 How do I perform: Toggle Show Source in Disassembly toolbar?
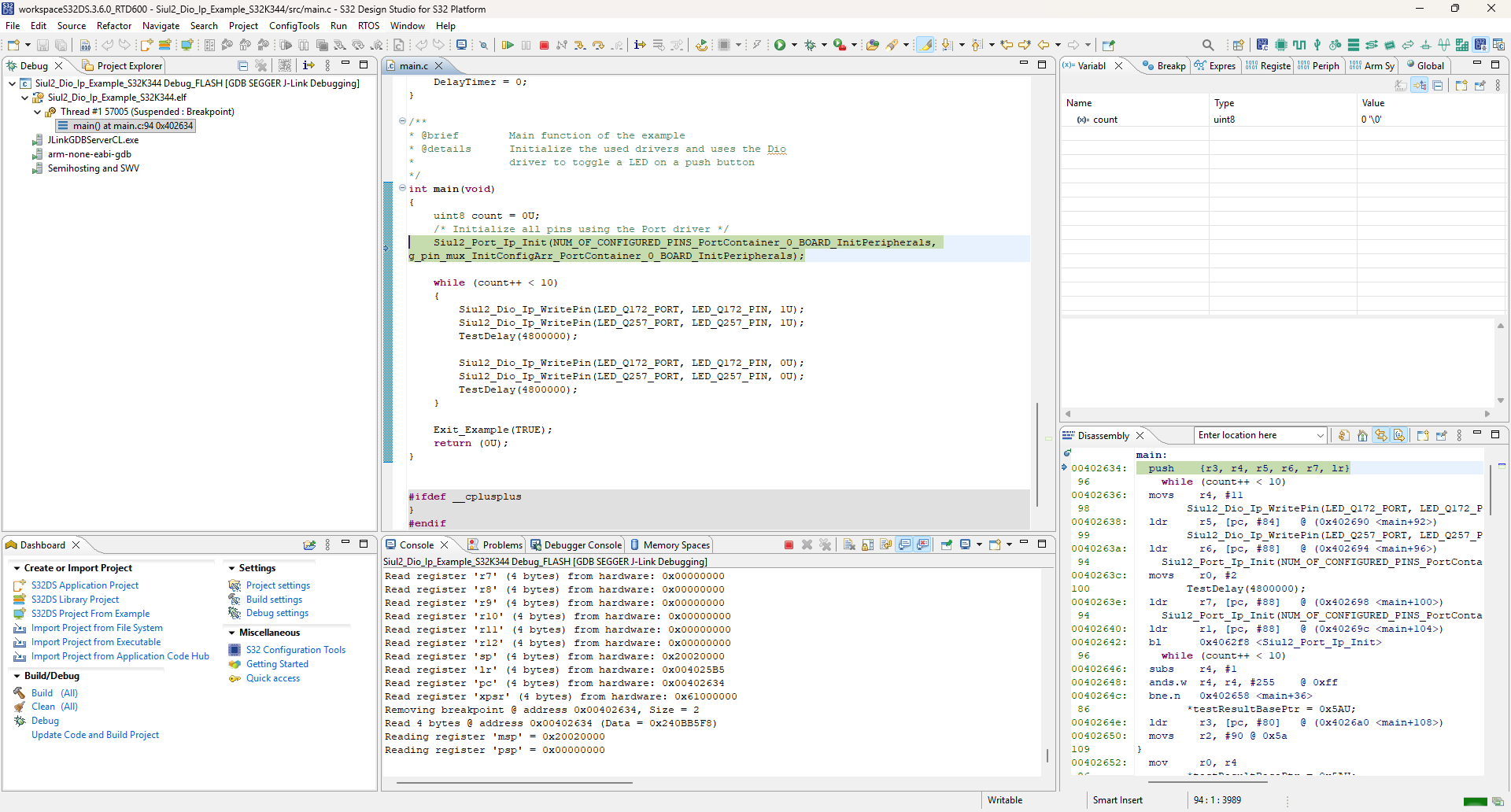pyautogui.click(x=1399, y=435)
